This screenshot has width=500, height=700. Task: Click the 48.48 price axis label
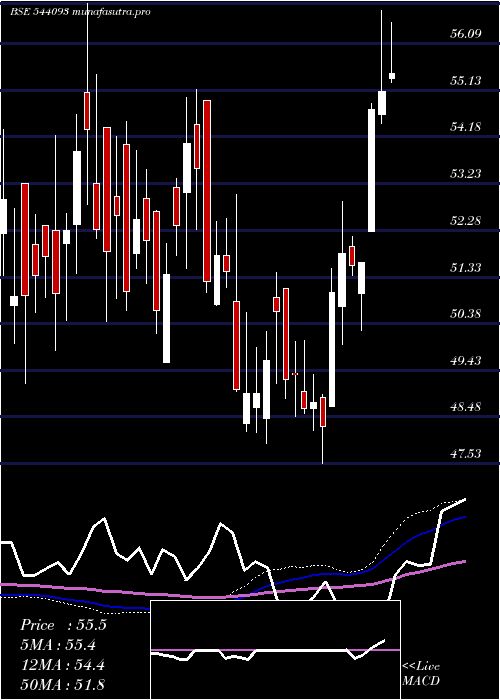[x=466, y=407]
